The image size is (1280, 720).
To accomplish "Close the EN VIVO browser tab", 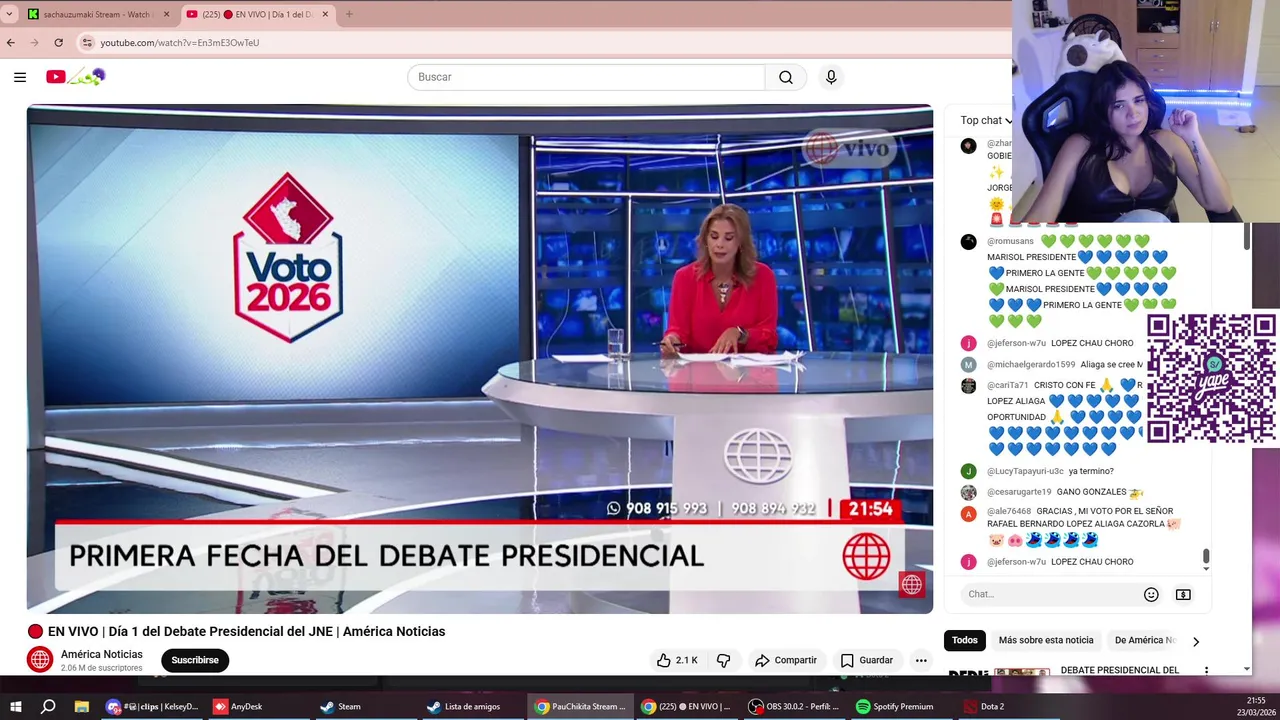I will tap(323, 14).
